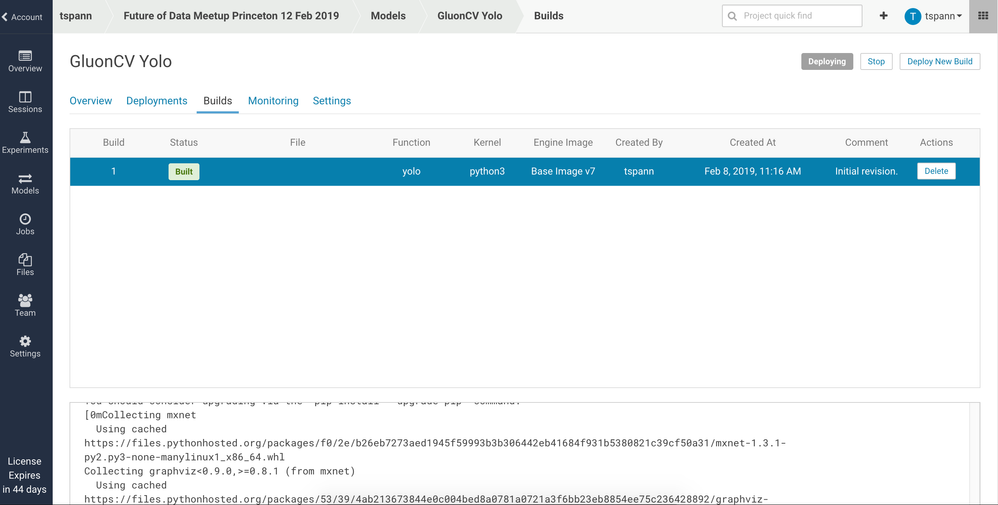This screenshot has width=998, height=505.
Task: Click the python3 kernel cell
Action: point(487,171)
